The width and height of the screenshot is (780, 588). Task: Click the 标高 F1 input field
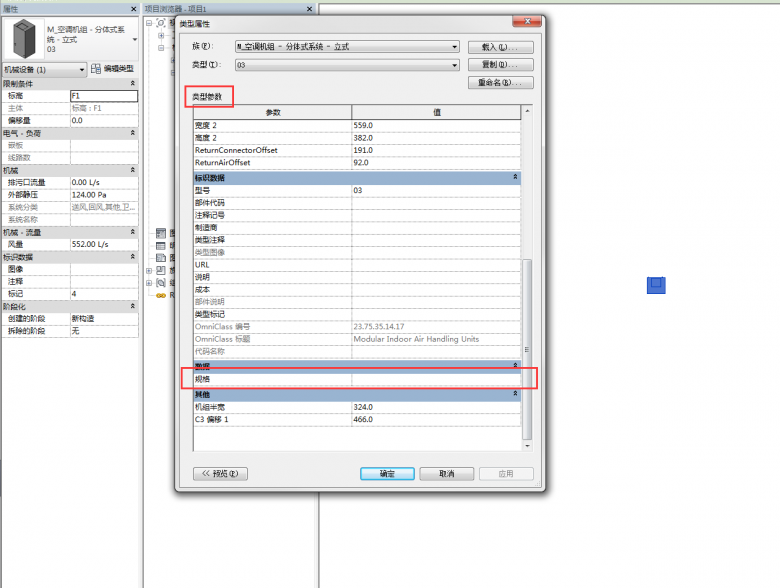coord(97,96)
